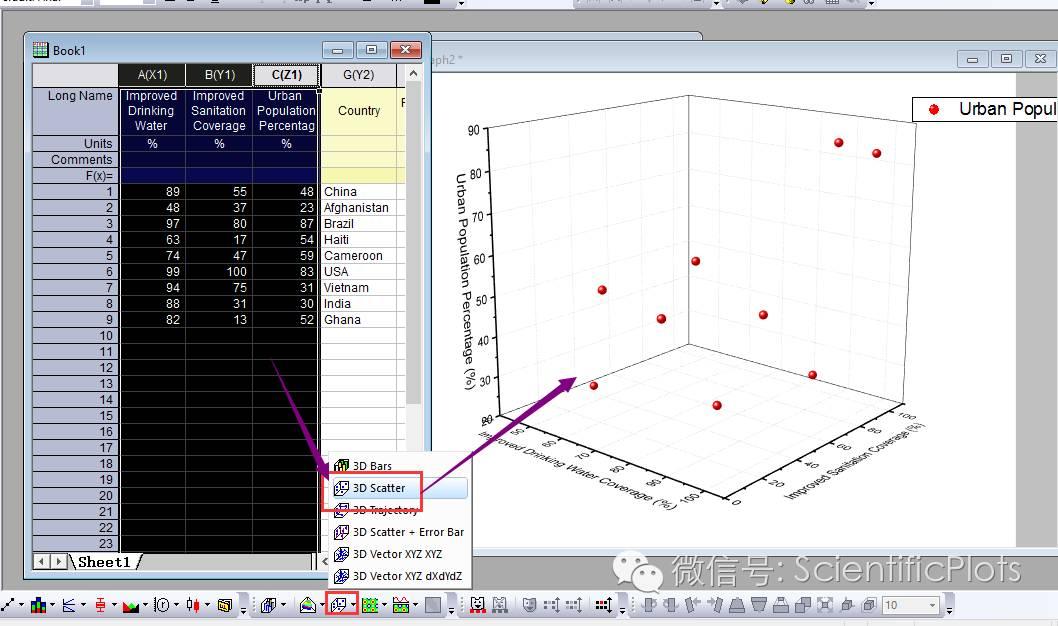1058x626 pixels.
Task: Open dropdown arrow beside 3D scatter button
Action: pyautogui.click(x=353, y=606)
